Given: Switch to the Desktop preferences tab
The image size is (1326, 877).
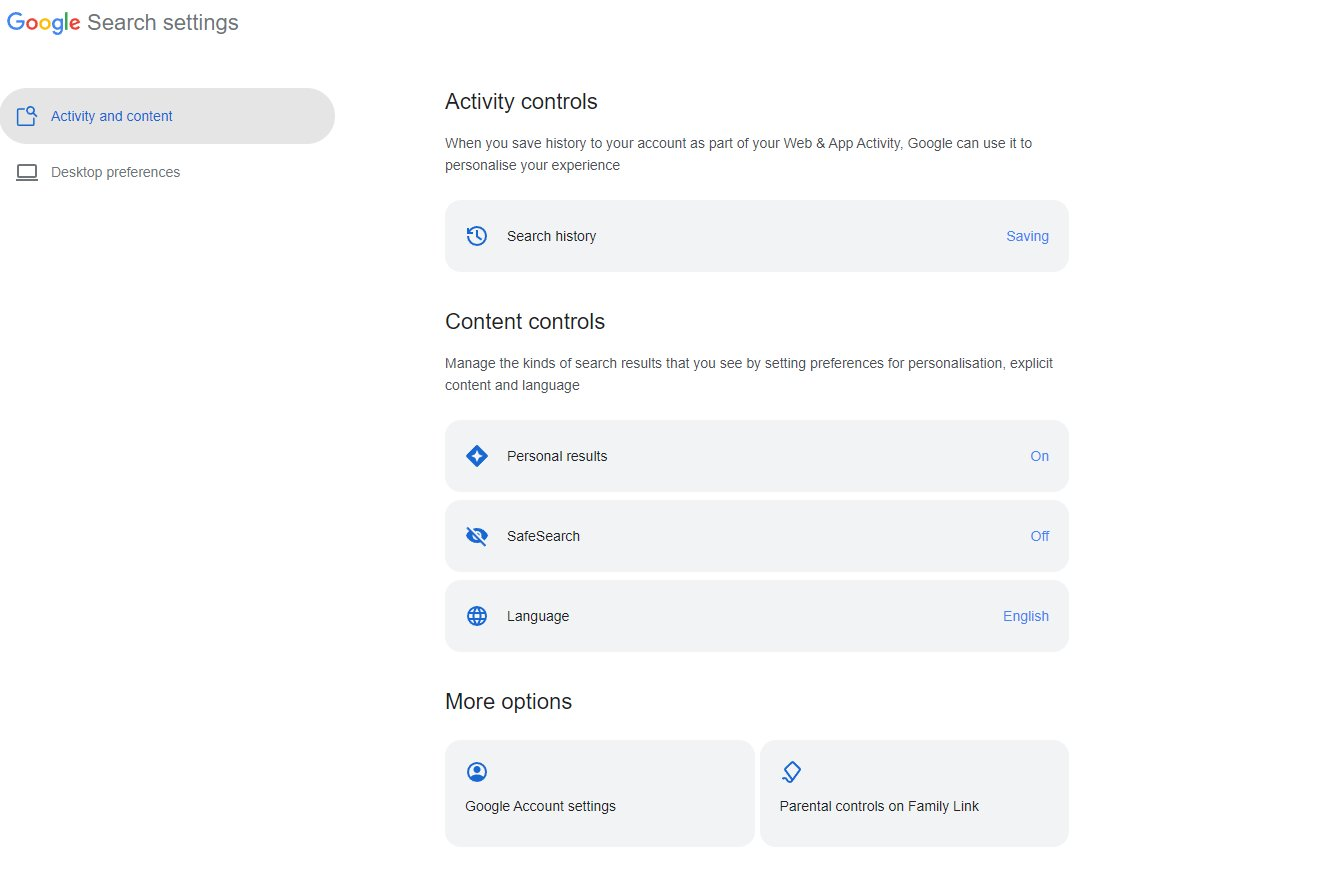Looking at the screenshot, I should [x=115, y=172].
